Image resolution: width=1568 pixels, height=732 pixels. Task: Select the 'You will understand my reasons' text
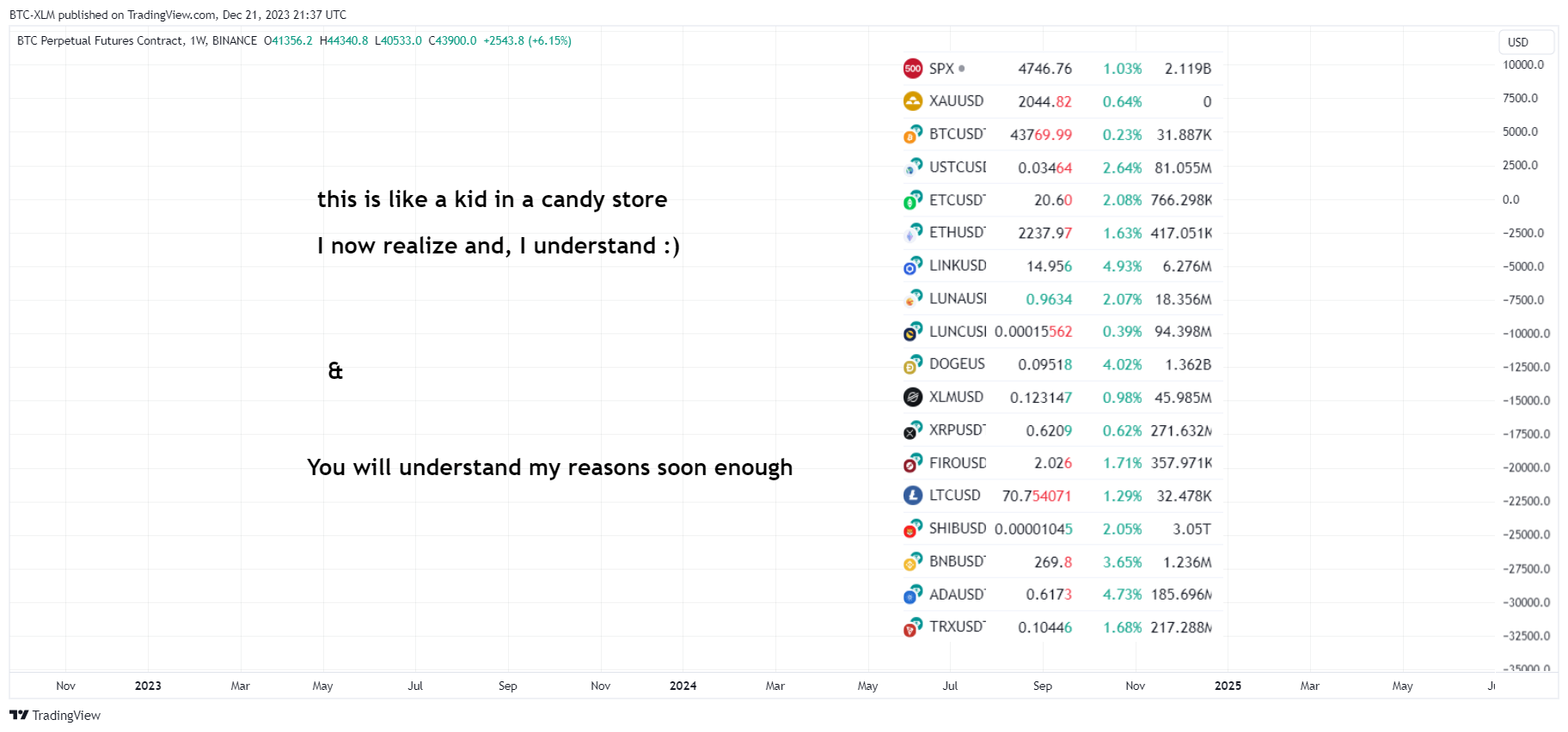(x=550, y=467)
